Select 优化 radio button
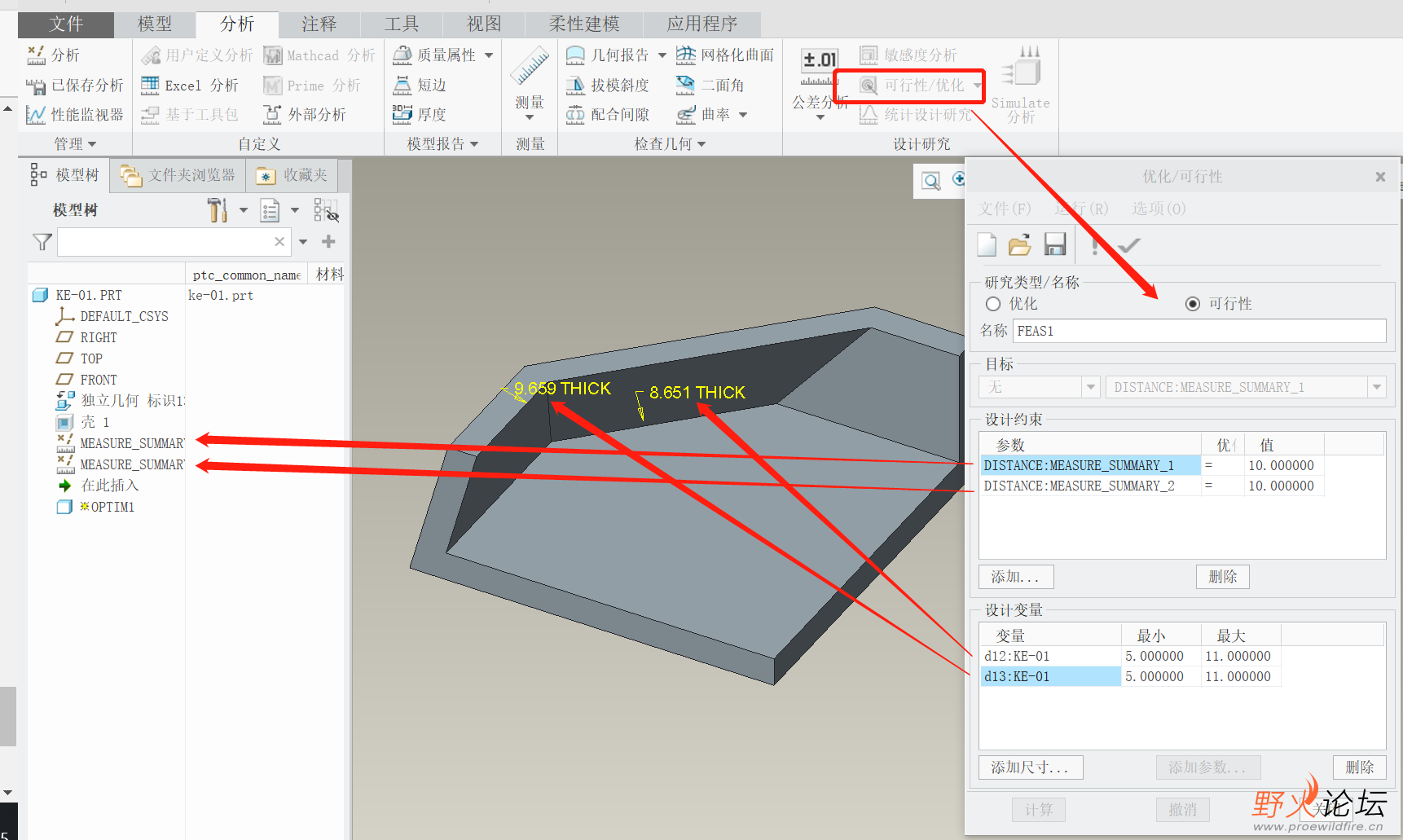Screen dimensions: 1403x840 [993, 304]
